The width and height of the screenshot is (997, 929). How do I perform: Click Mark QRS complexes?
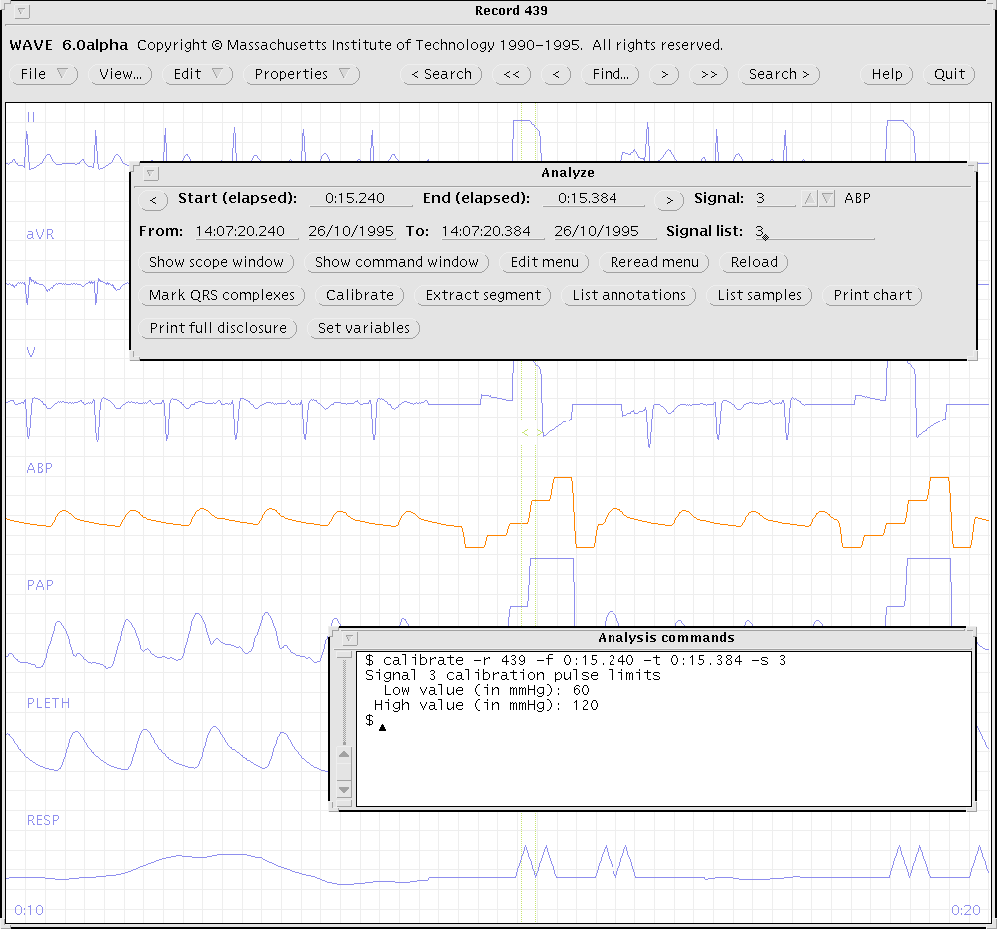pos(222,295)
